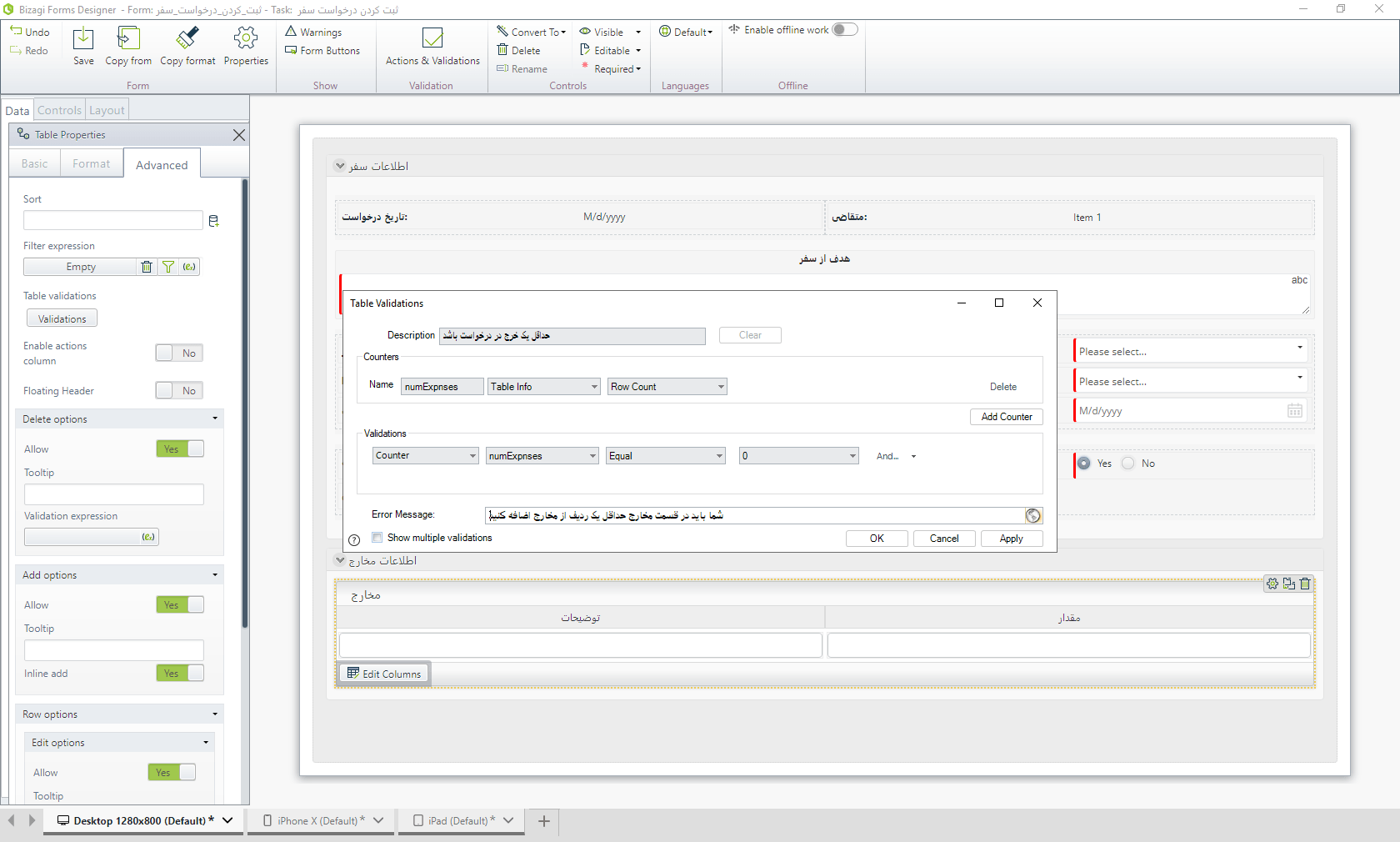Image resolution: width=1400 pixels, height=842 pixels.
Task: Click the Sort expression icon
Action: (213, 221)
